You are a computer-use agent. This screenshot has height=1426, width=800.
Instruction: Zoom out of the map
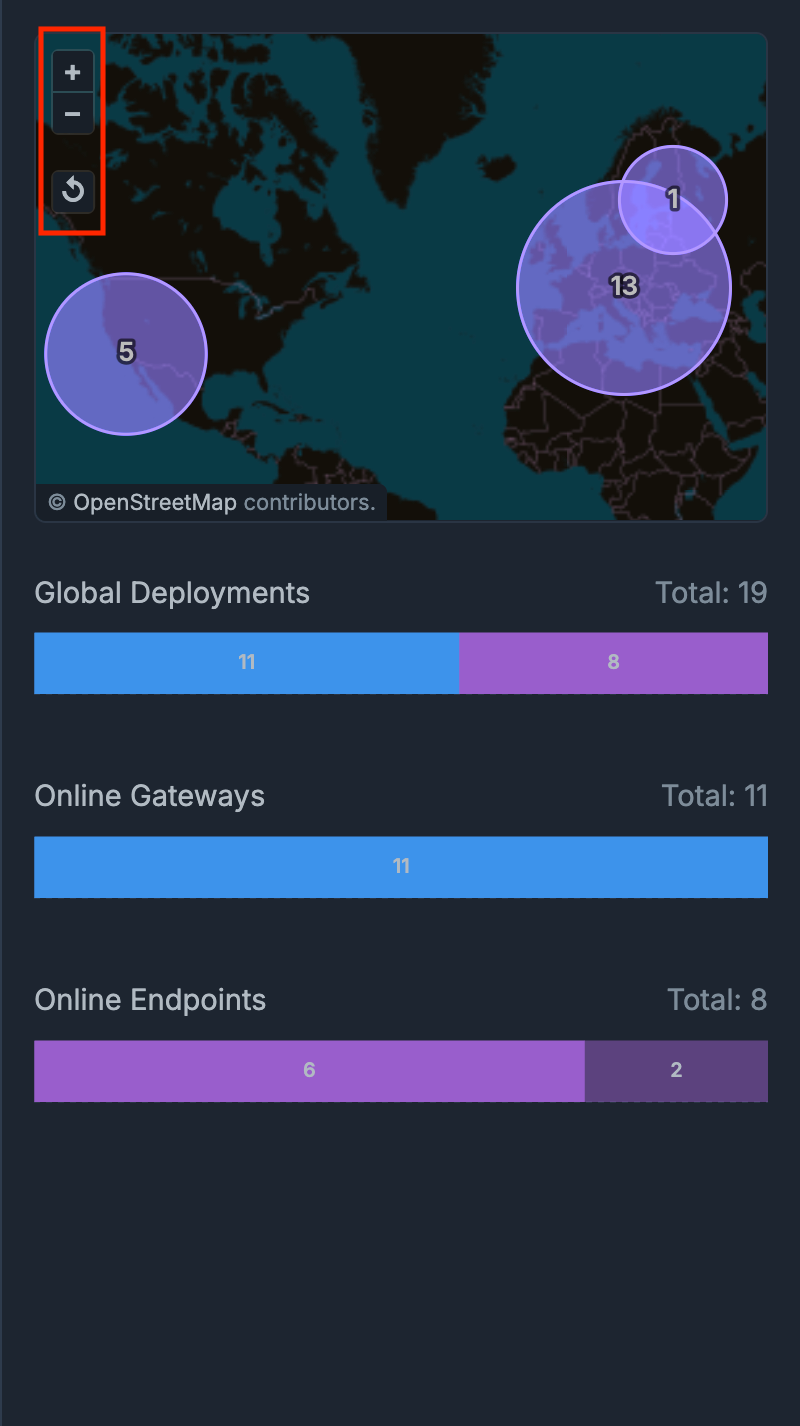pyautogui.click(x=73, y=114)
